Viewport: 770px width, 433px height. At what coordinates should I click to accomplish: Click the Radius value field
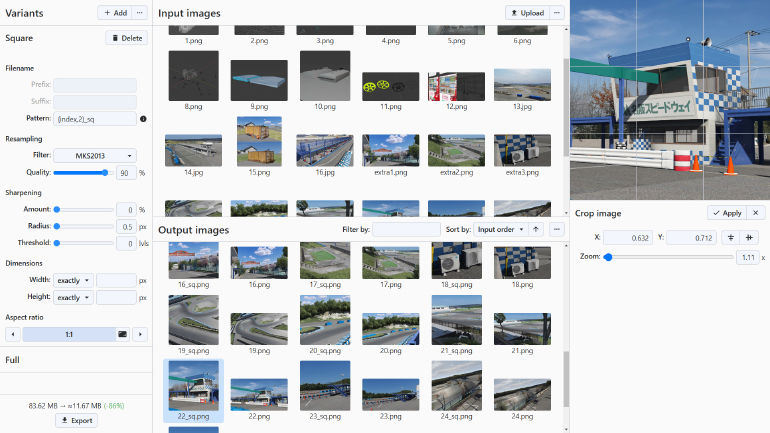pos(126,226)
